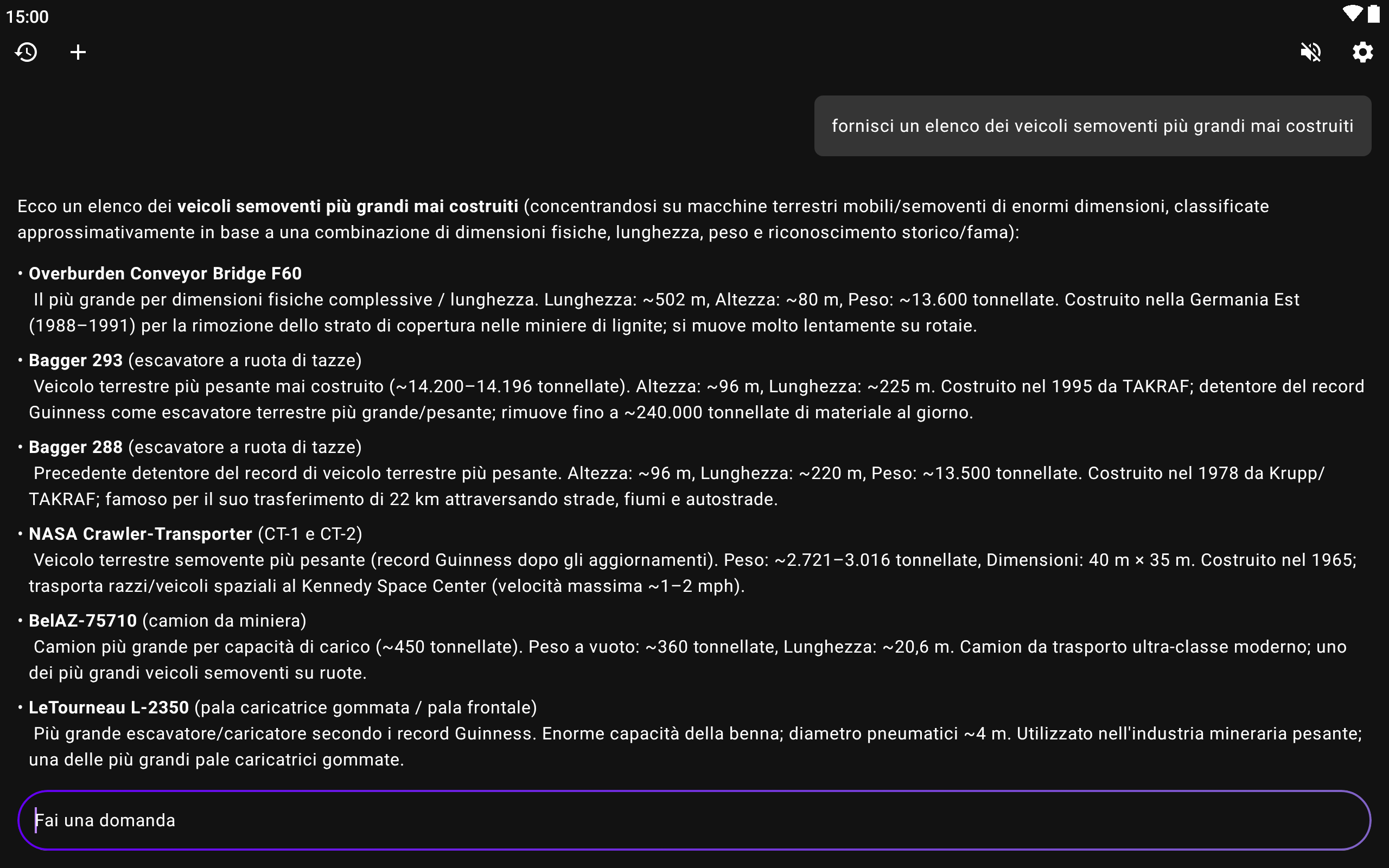Click the NASA Crawler-Transporter heading
This screenshot has width=1389, height=868.
coord(141,534)
